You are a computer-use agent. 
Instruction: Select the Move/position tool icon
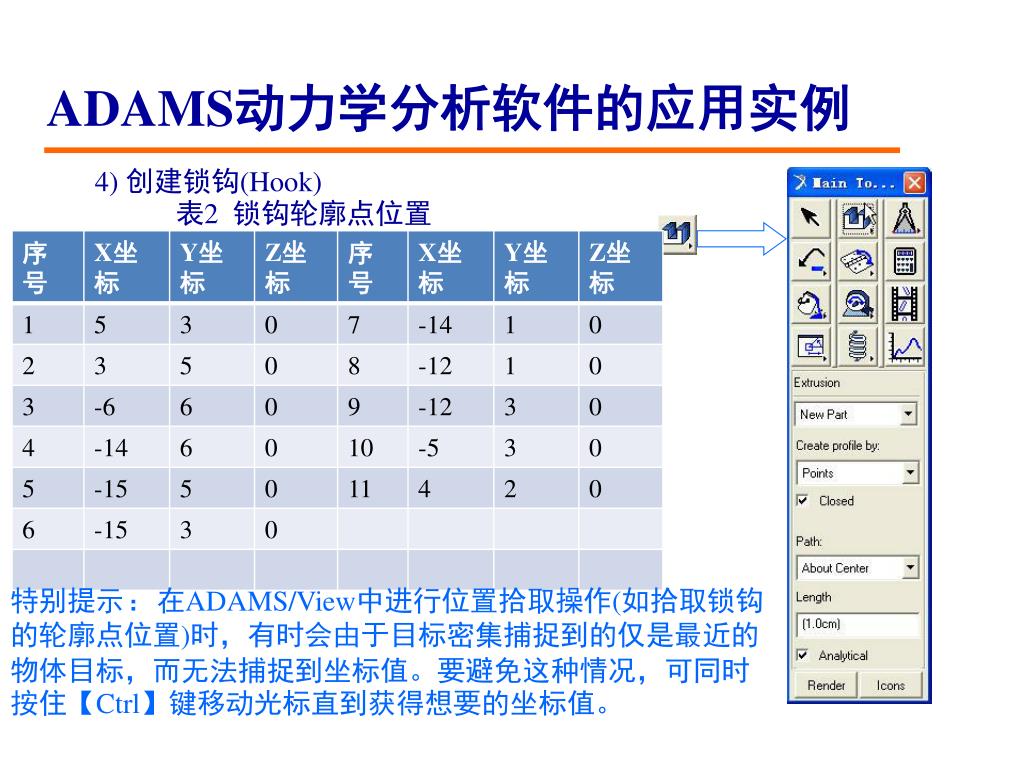tap(810, 347)
